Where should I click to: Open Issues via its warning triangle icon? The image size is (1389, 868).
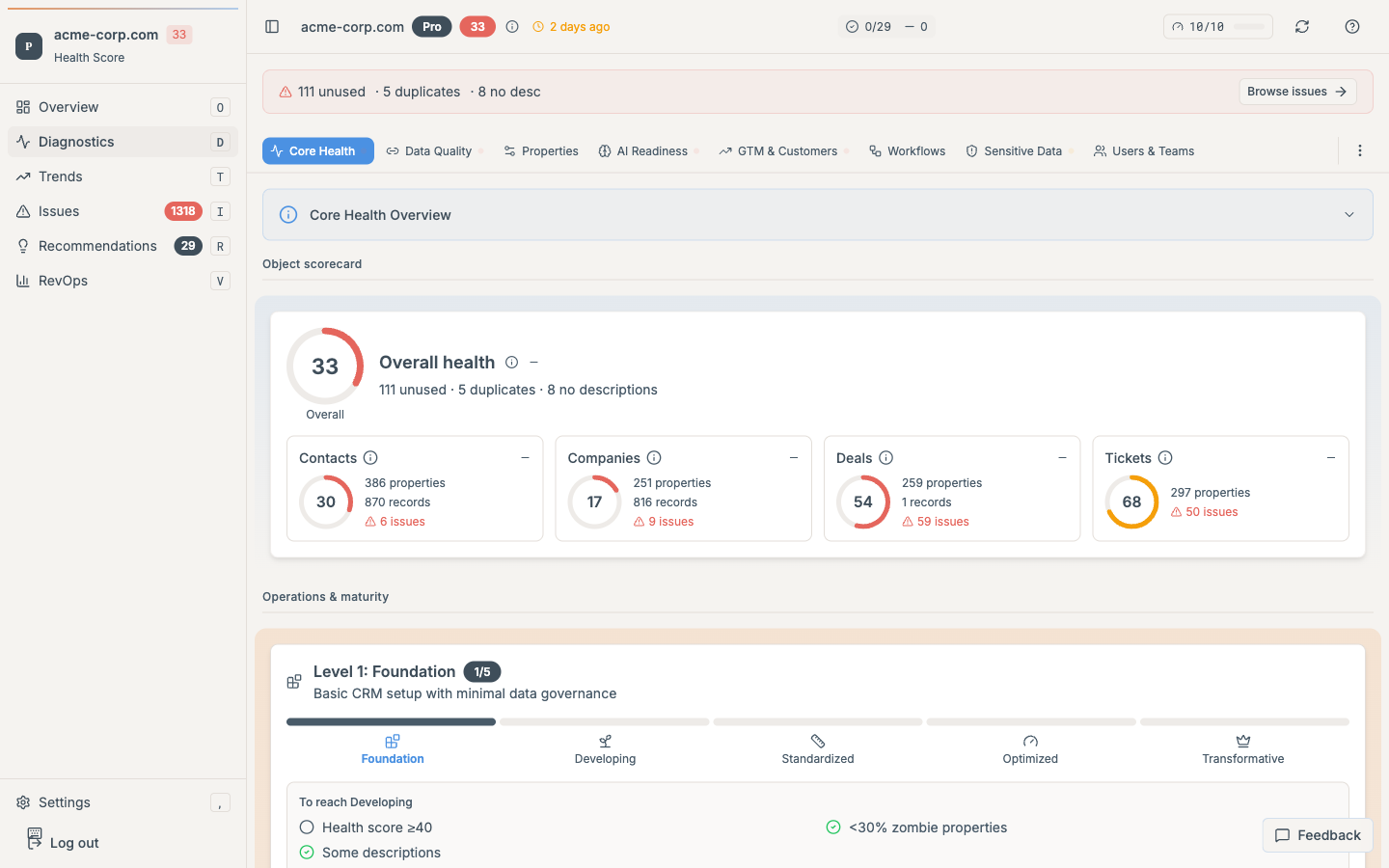pyautogui.click(x=21, y=211)
